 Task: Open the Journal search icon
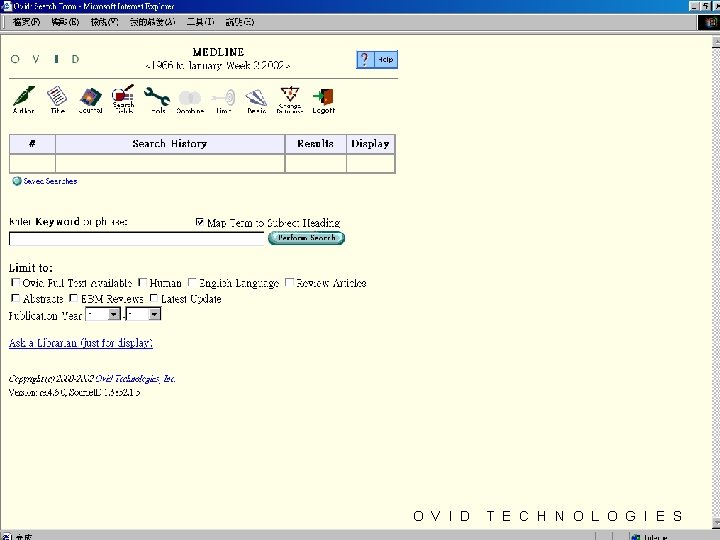[x=90, y=100]
